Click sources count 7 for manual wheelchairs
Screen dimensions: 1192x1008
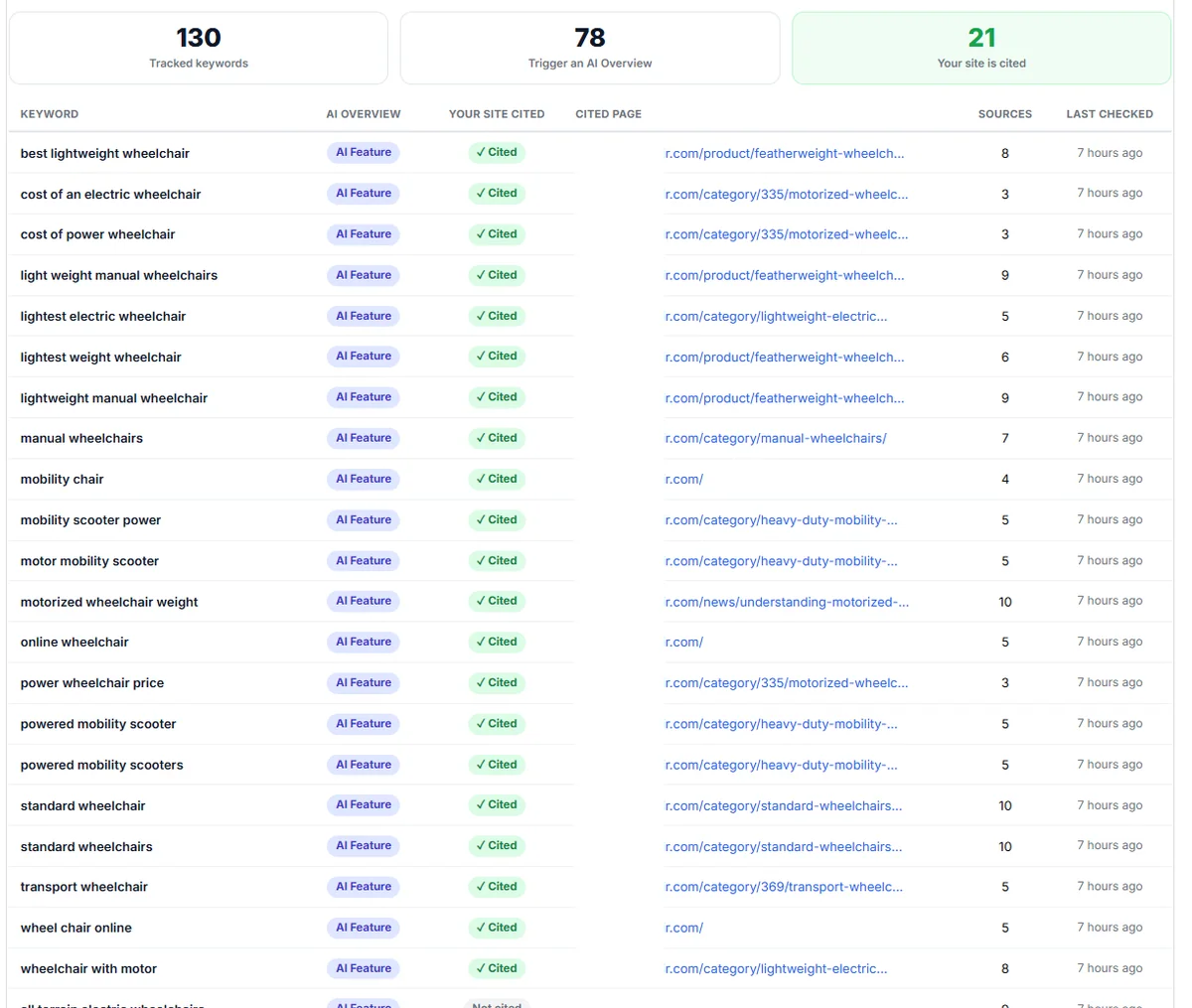(1005, 438)
